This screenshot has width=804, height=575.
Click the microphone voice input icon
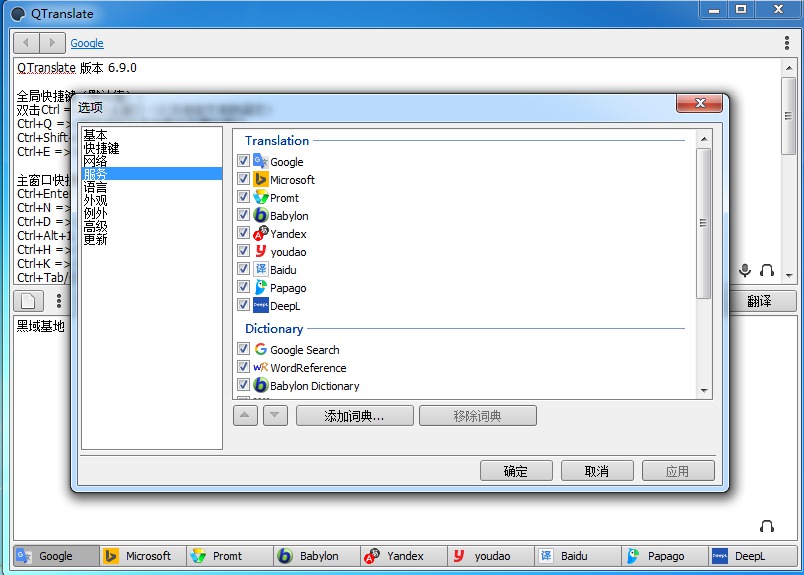pos(745,270)
